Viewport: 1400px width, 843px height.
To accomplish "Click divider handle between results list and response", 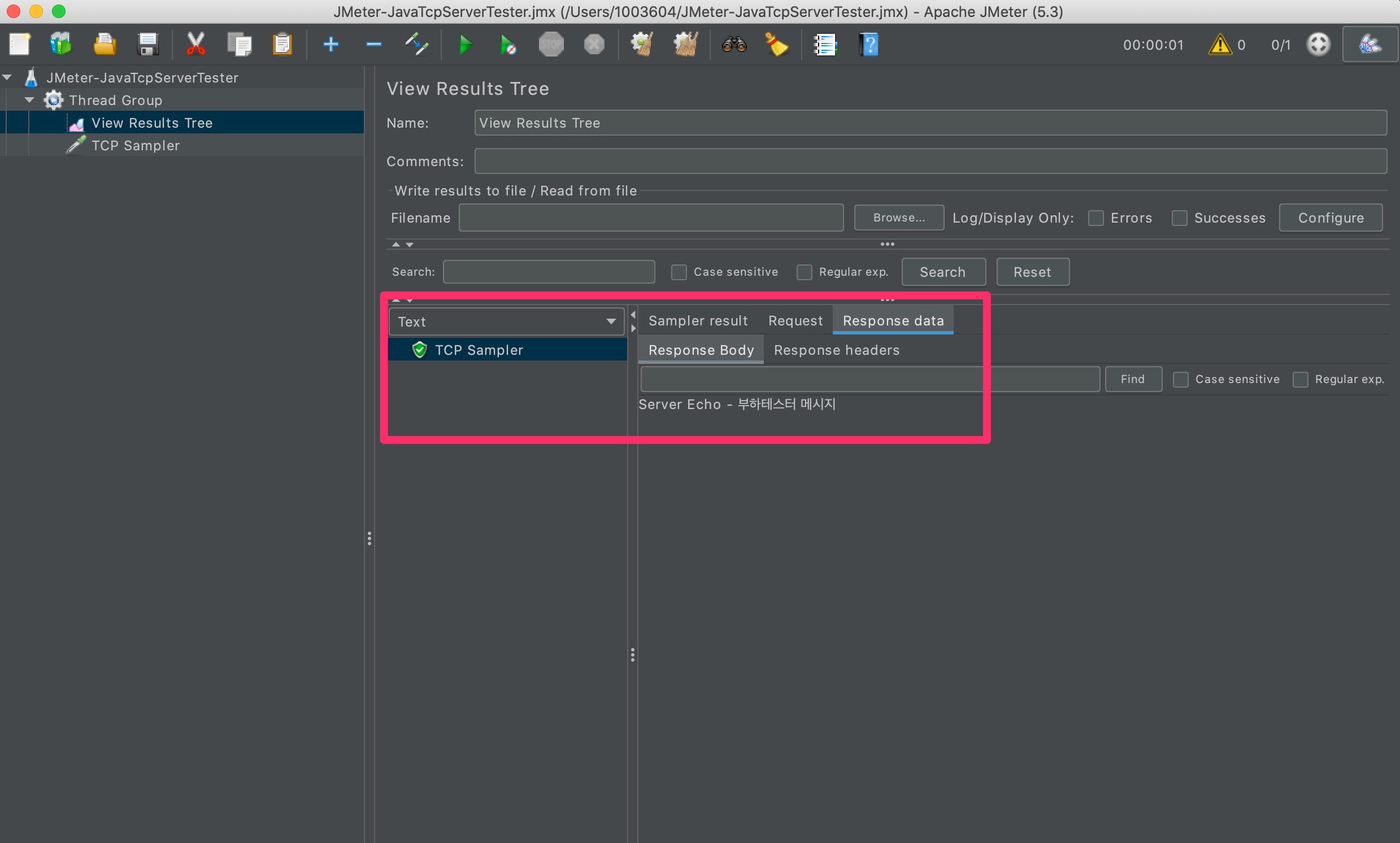I will pos(632,655).
